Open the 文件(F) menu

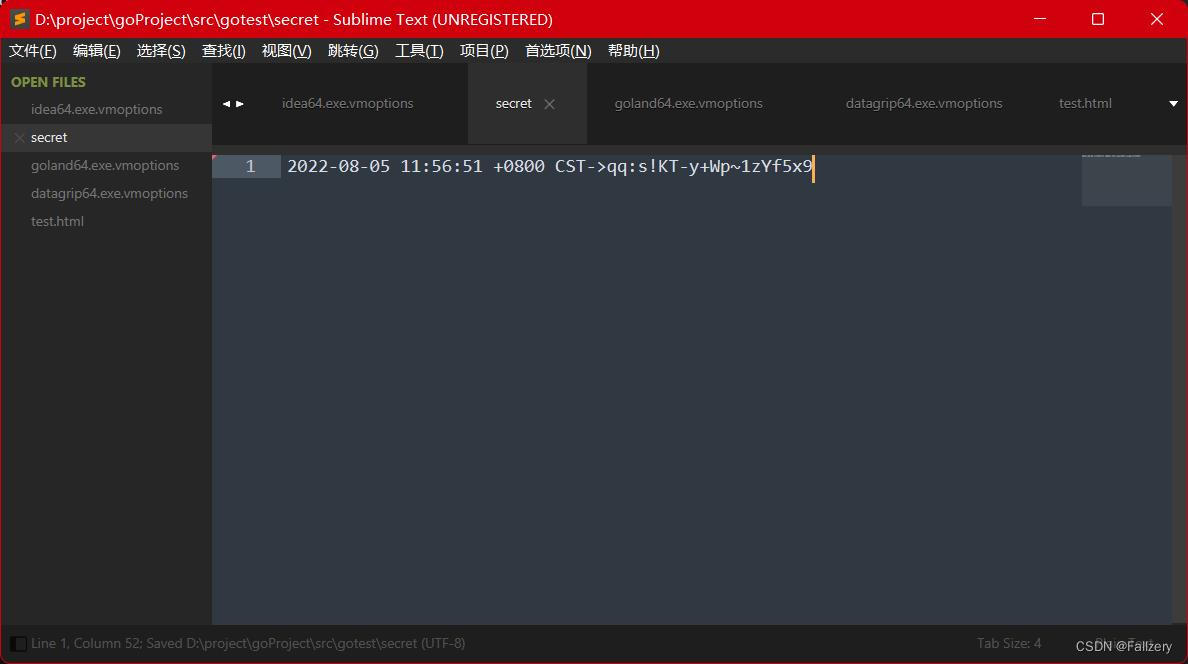point(33,51)
